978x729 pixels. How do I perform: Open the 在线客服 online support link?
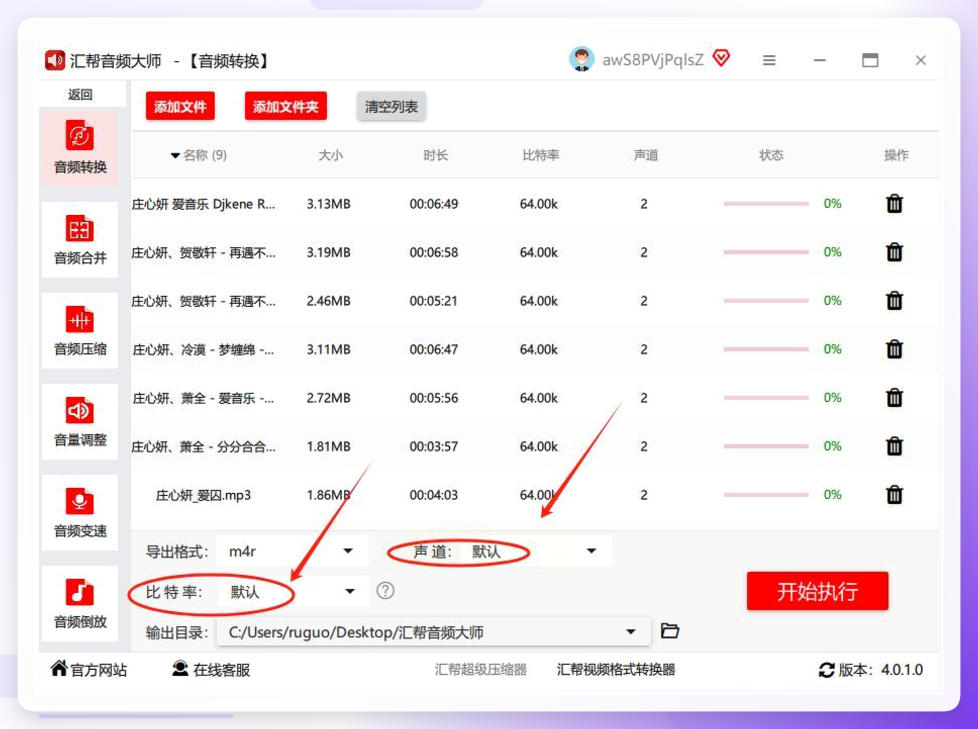tap(211, 670)
